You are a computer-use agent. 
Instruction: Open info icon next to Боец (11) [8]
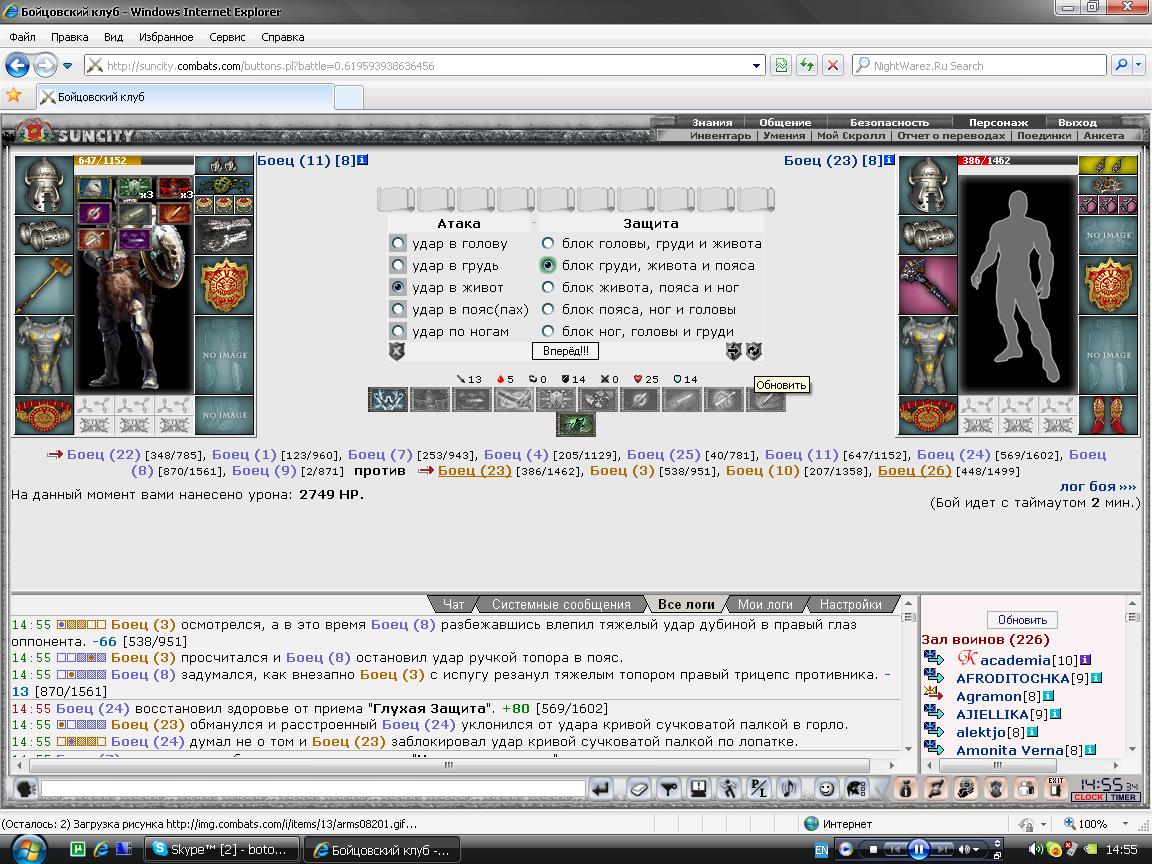point(362,159)
